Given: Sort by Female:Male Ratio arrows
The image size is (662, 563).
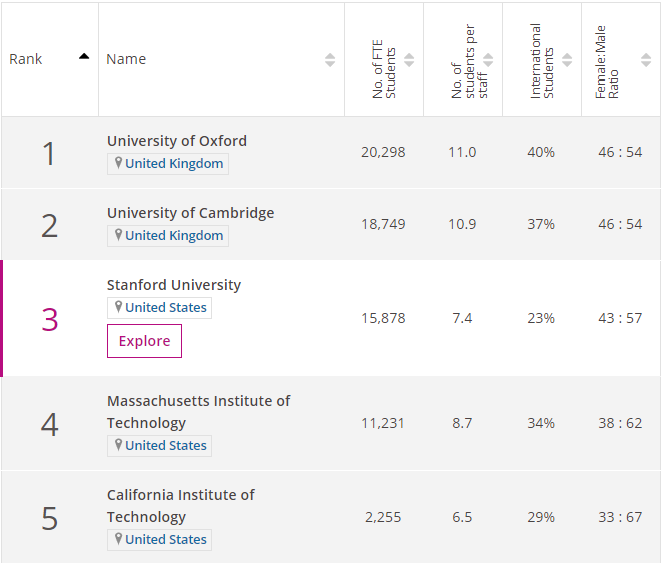Looking at the screenshot, I should pos(646,60).
